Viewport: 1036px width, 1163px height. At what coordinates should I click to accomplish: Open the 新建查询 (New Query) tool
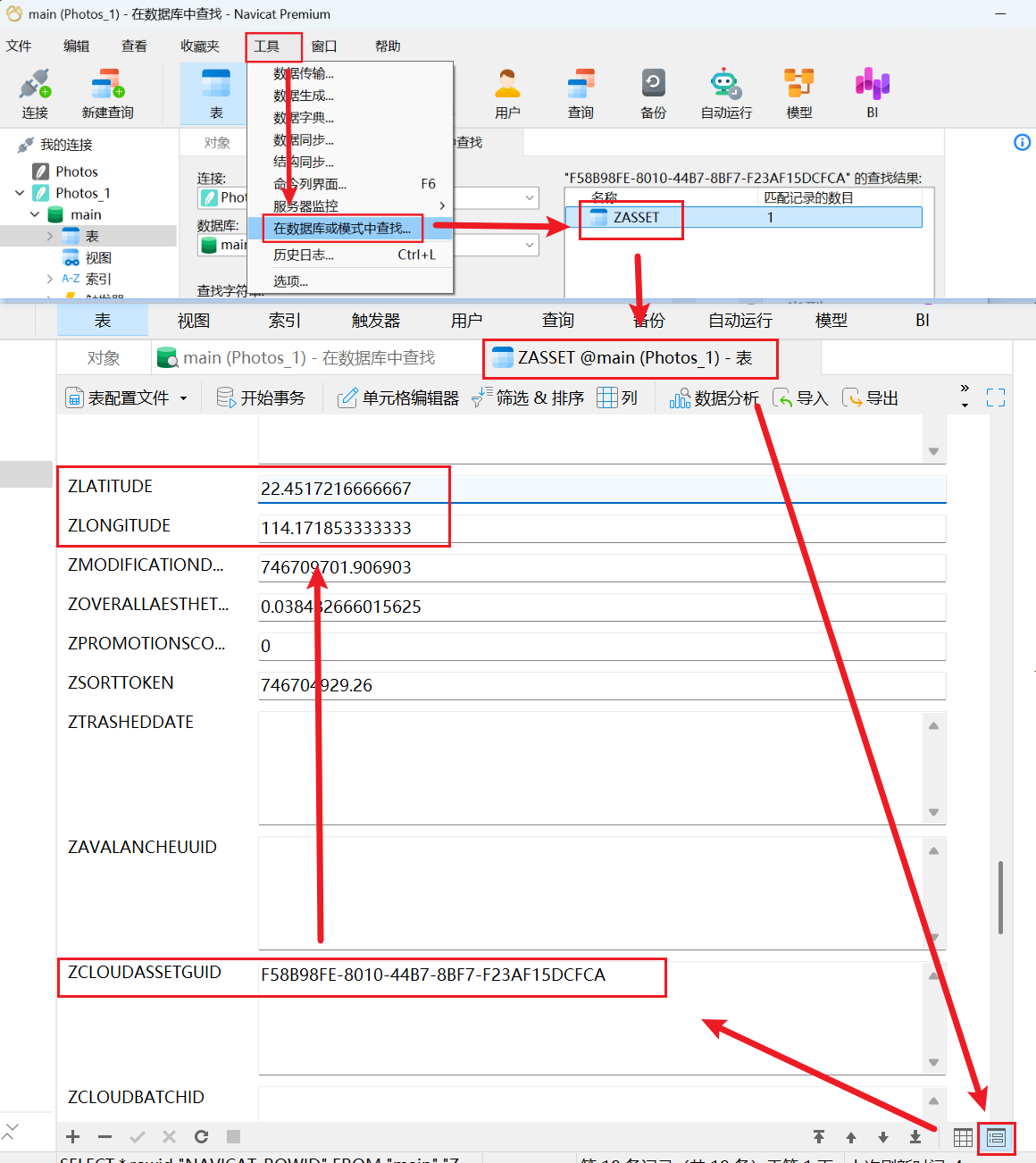coord(106,92)
